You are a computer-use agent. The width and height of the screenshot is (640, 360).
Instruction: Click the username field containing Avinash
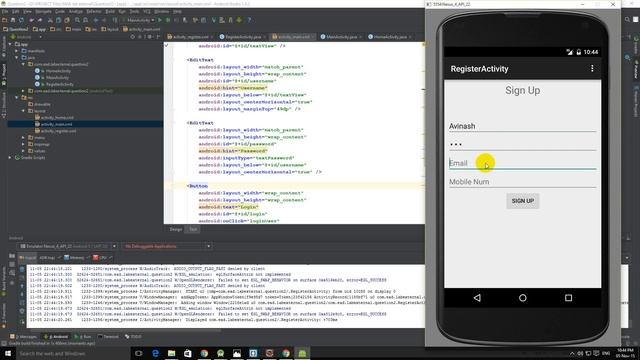pyautogui.click(x=522, y=126)
